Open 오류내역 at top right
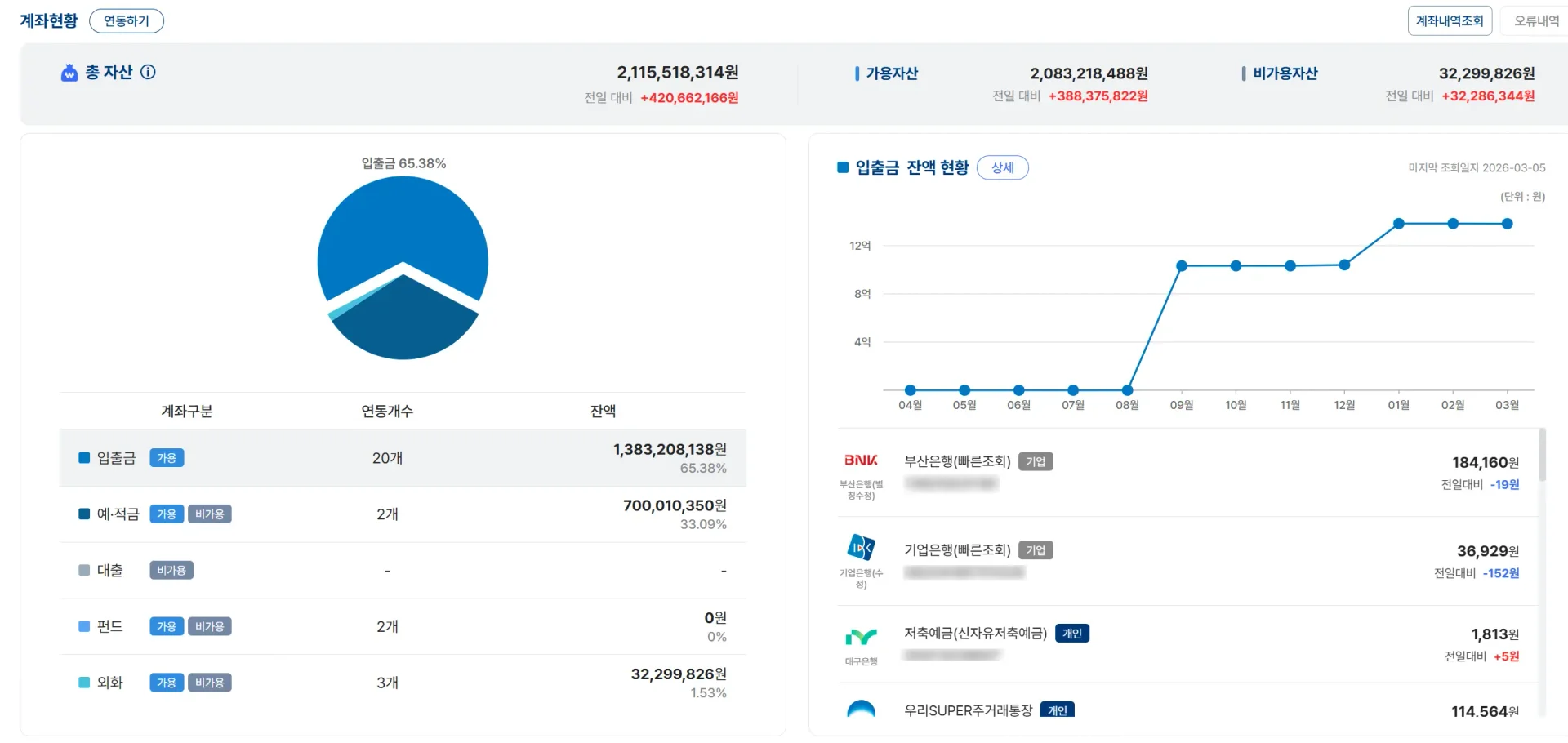The height and width of the screenshot is (743, 1568). point(1535,20)
